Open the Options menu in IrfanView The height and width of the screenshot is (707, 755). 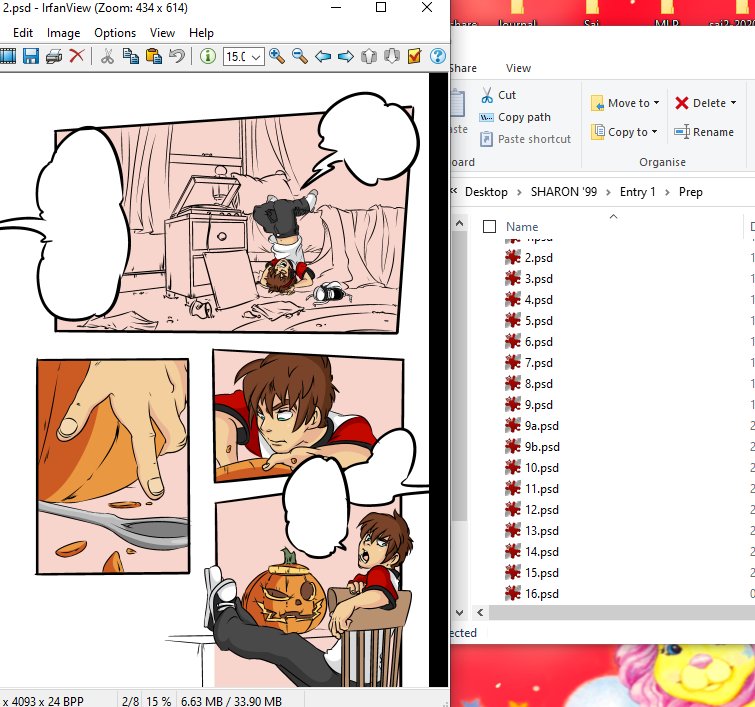tap(115, 33)
